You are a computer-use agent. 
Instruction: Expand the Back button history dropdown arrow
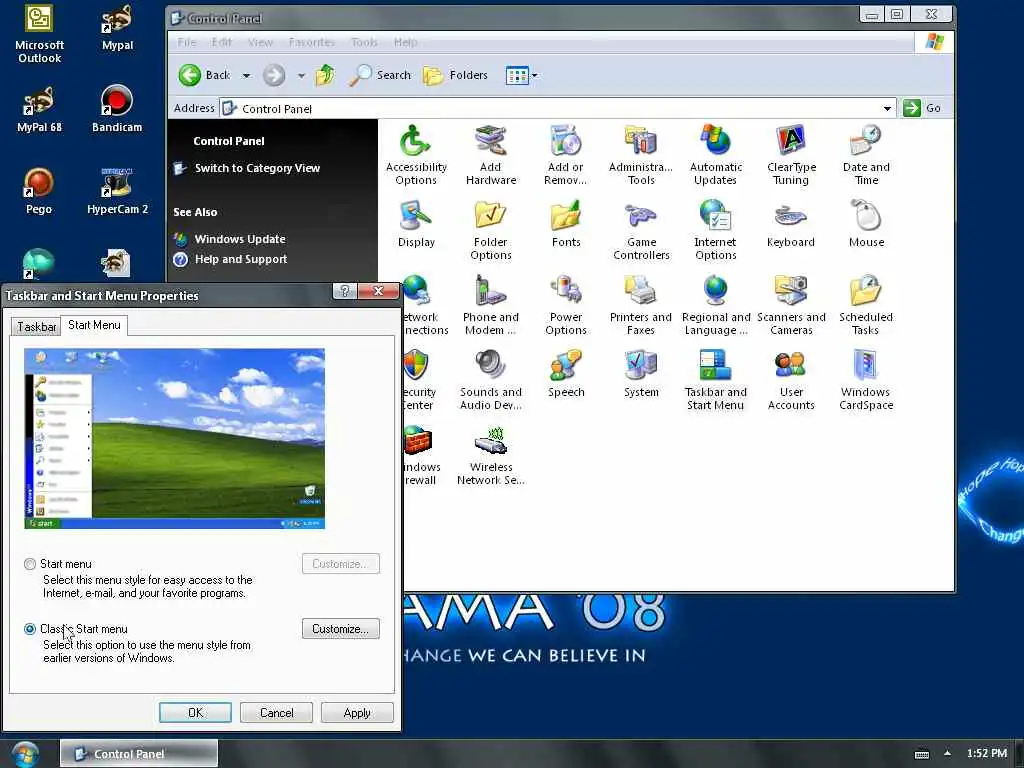click(x=246, y=76)
